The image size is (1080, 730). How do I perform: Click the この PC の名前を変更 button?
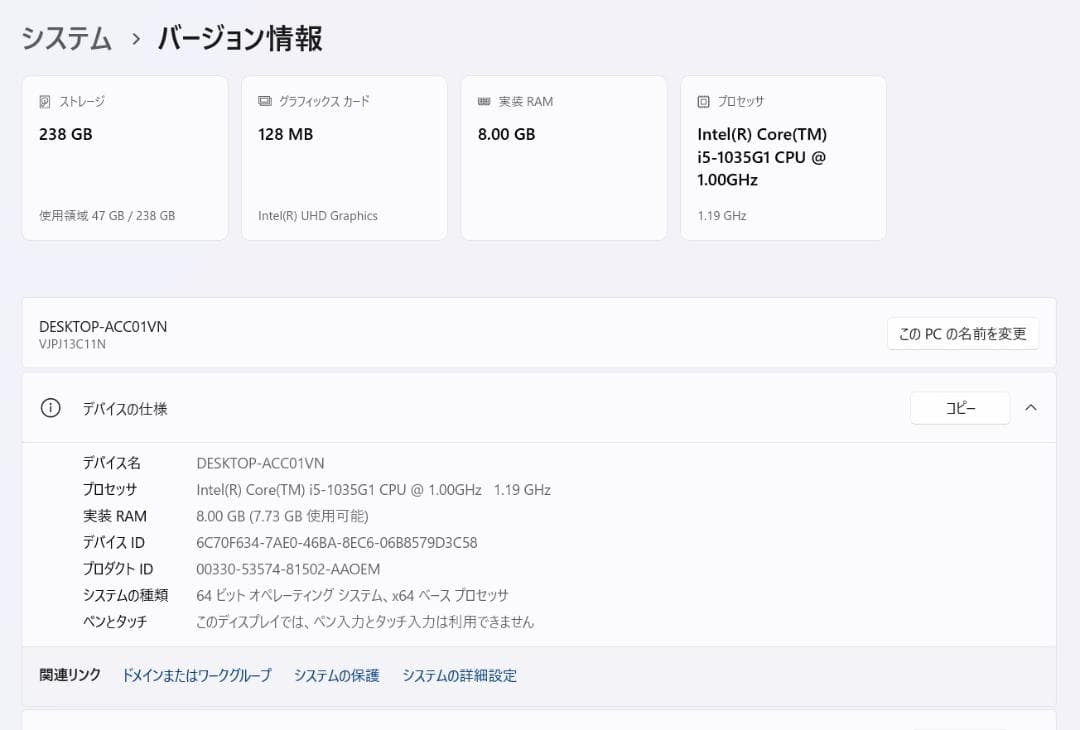click(x=962, y=333)
